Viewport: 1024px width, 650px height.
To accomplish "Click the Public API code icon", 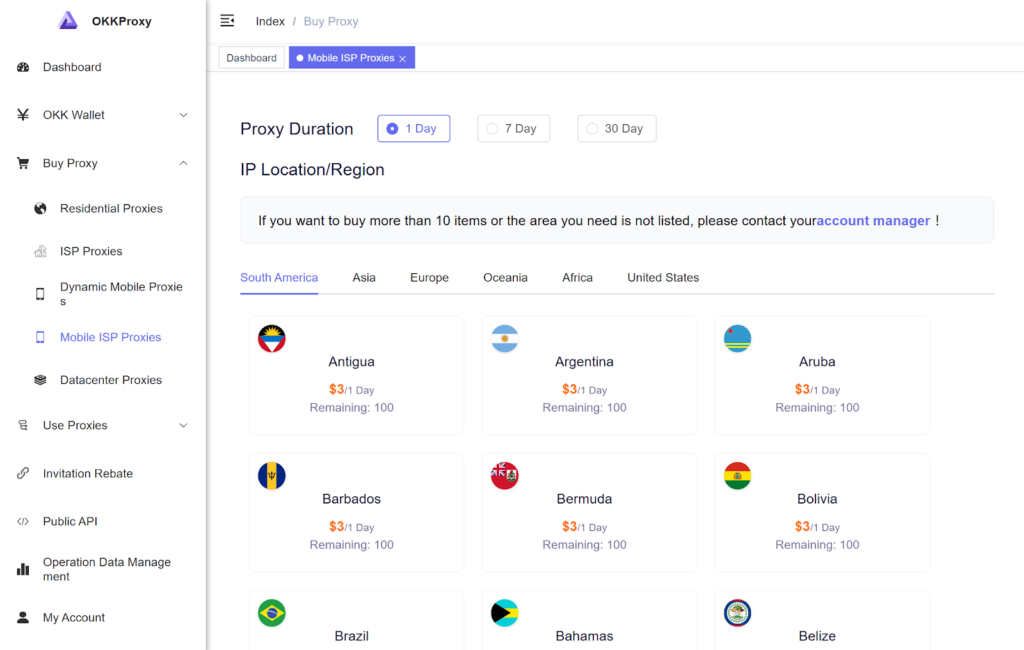I will [23, 522].
